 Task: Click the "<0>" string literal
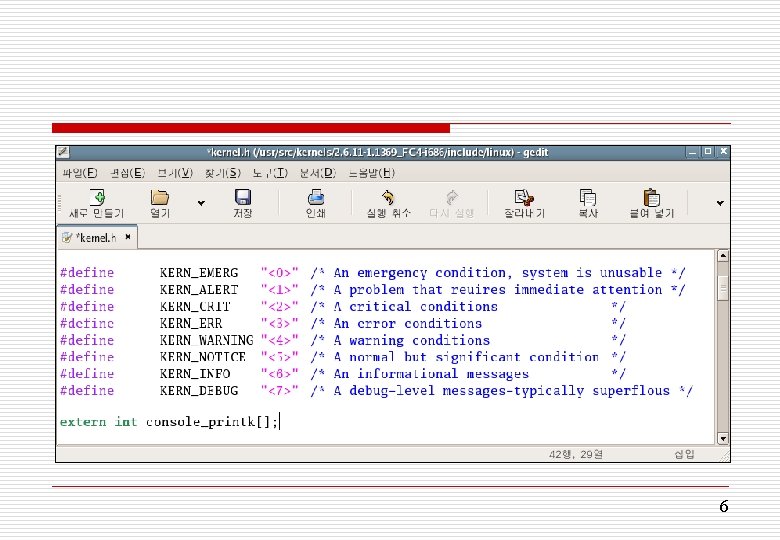tap(280, 273)
